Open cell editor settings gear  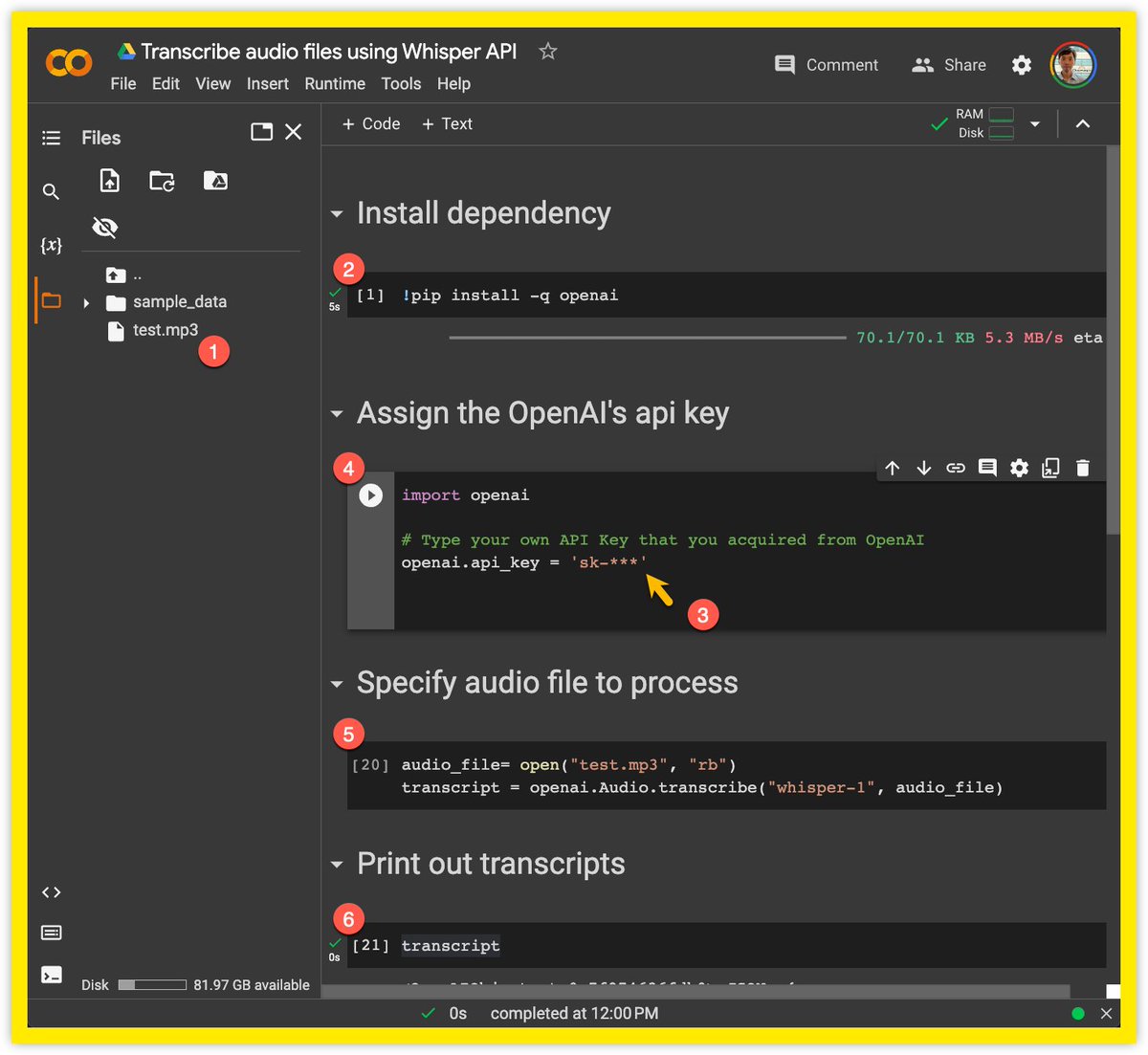coord(1019,468)
